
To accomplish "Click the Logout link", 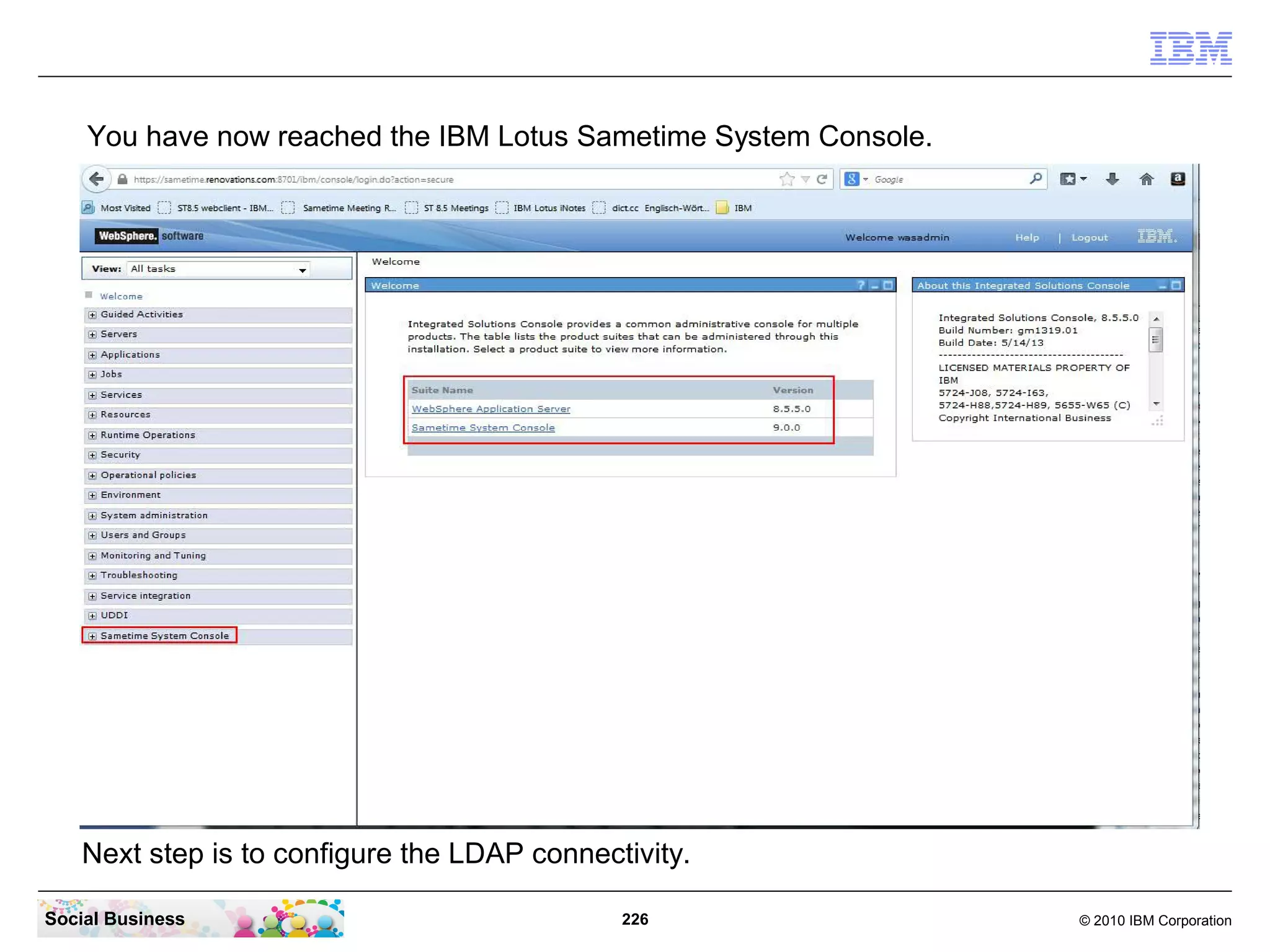I will click(1090, 237).
